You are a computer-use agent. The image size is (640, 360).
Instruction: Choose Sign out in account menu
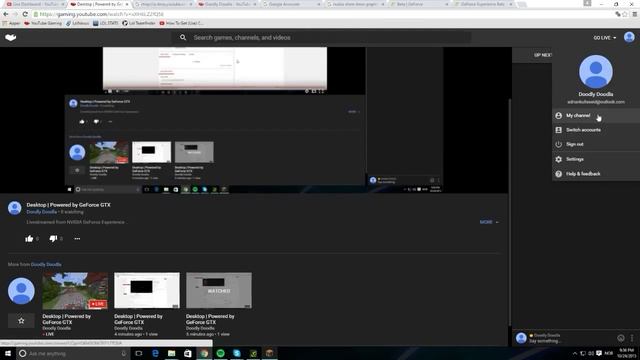click(596, 144)
